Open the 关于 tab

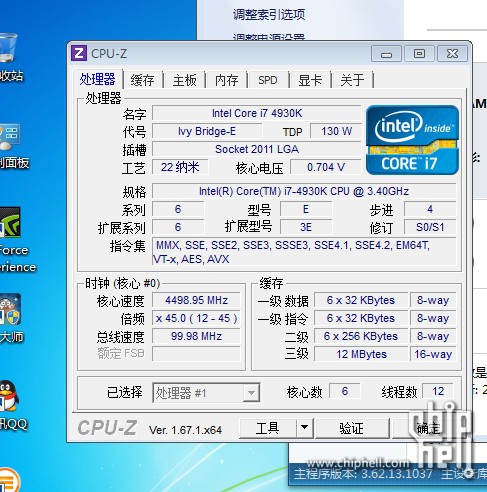[x=352, y=80]
